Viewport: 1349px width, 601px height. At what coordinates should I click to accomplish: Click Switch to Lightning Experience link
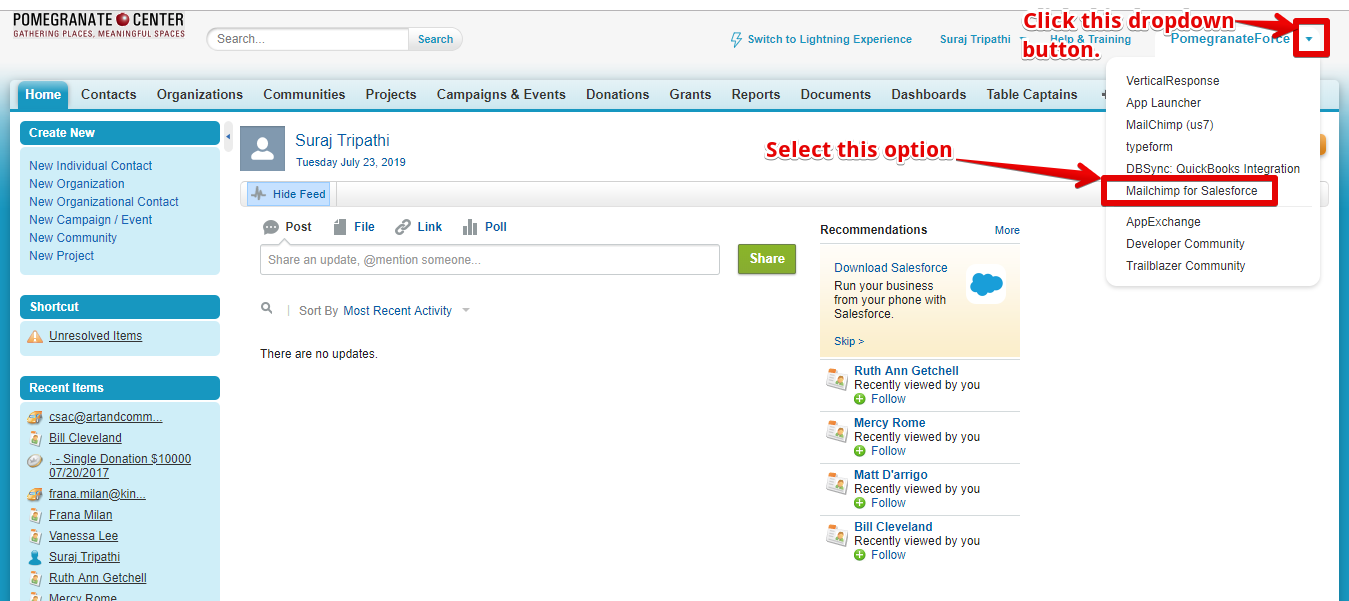(830, 39)
